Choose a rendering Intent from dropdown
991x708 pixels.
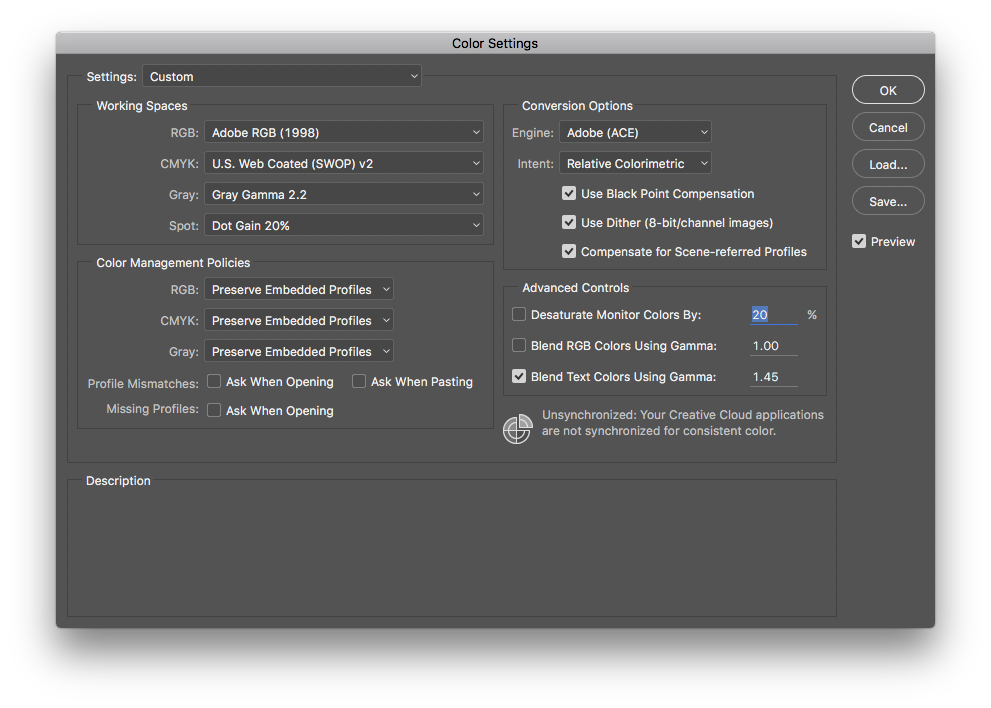pos(635,164)
